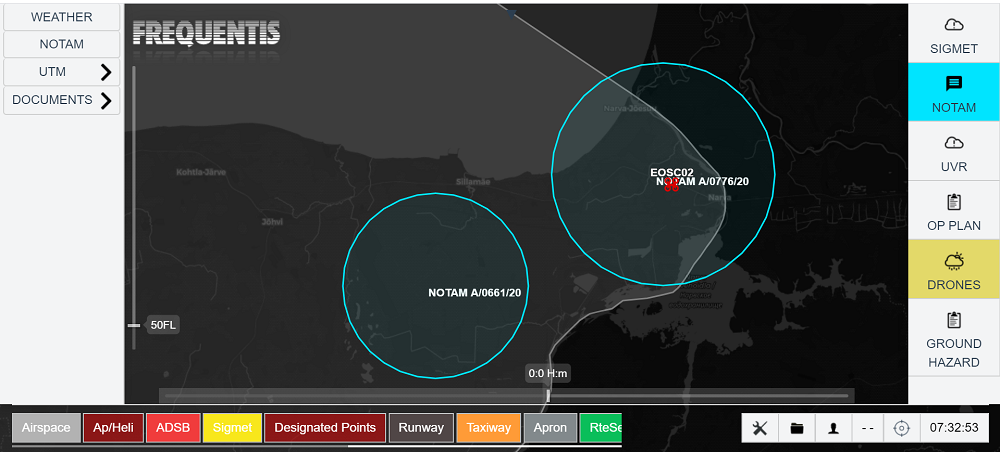Toggle the Airspace layer
Viewport: 1000px width, 452px height.
pyautogui.click(x=47, y=428)
